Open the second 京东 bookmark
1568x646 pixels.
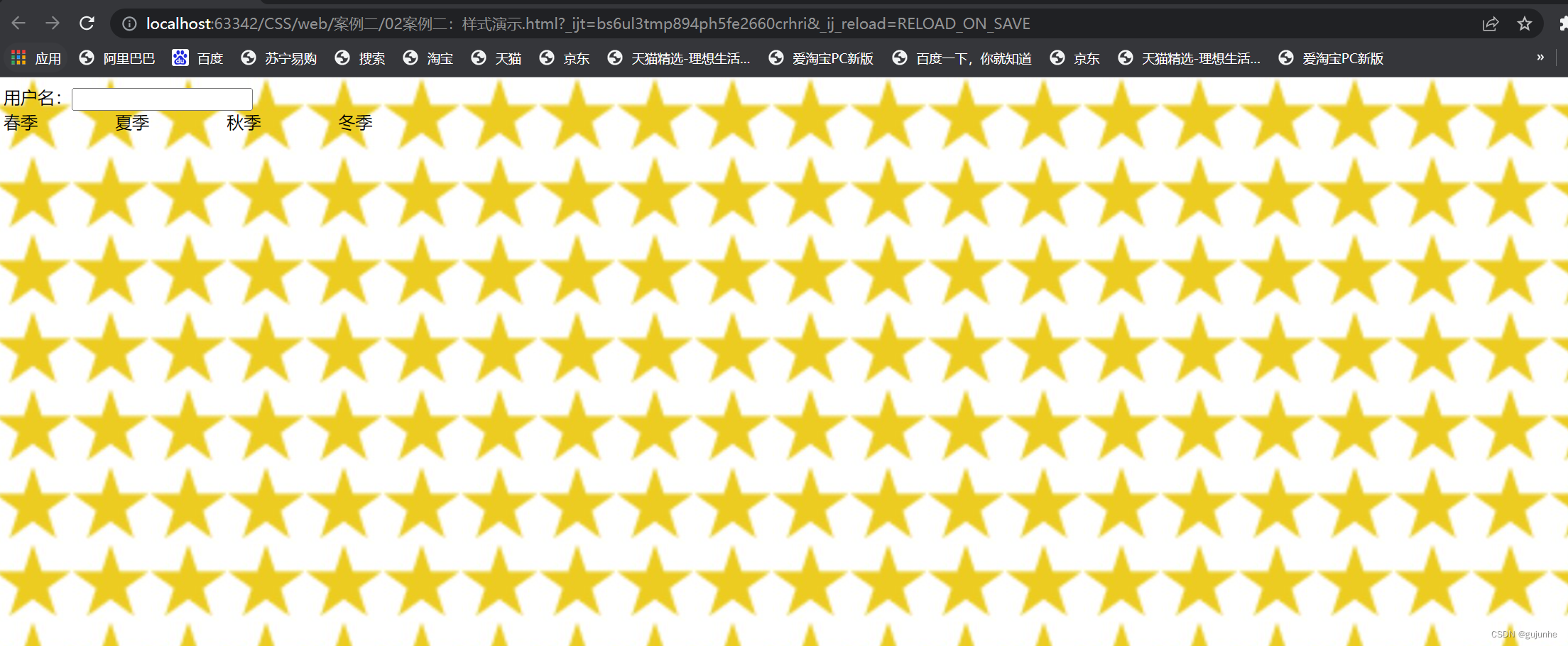coord(1075,58)
